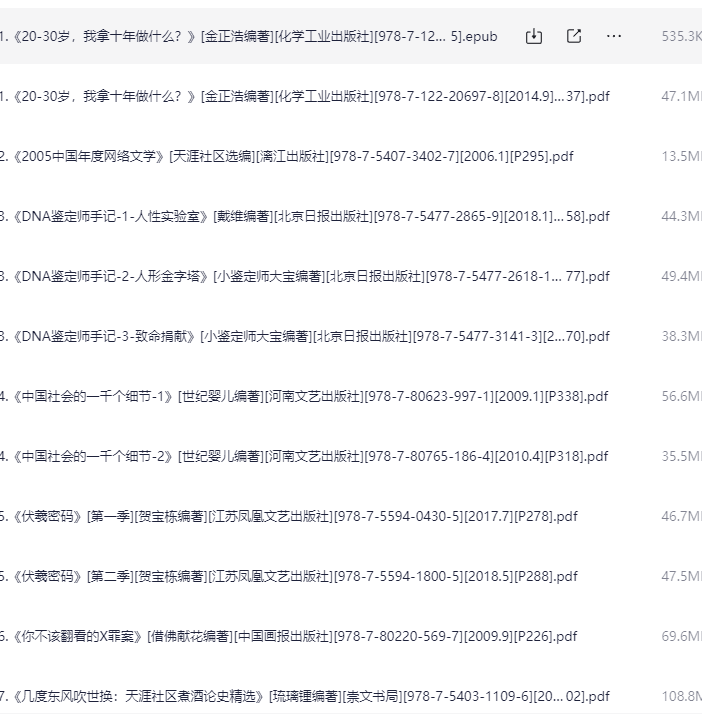Open 中国社会的一千个细节-2 pdf

tap(300, 456)
